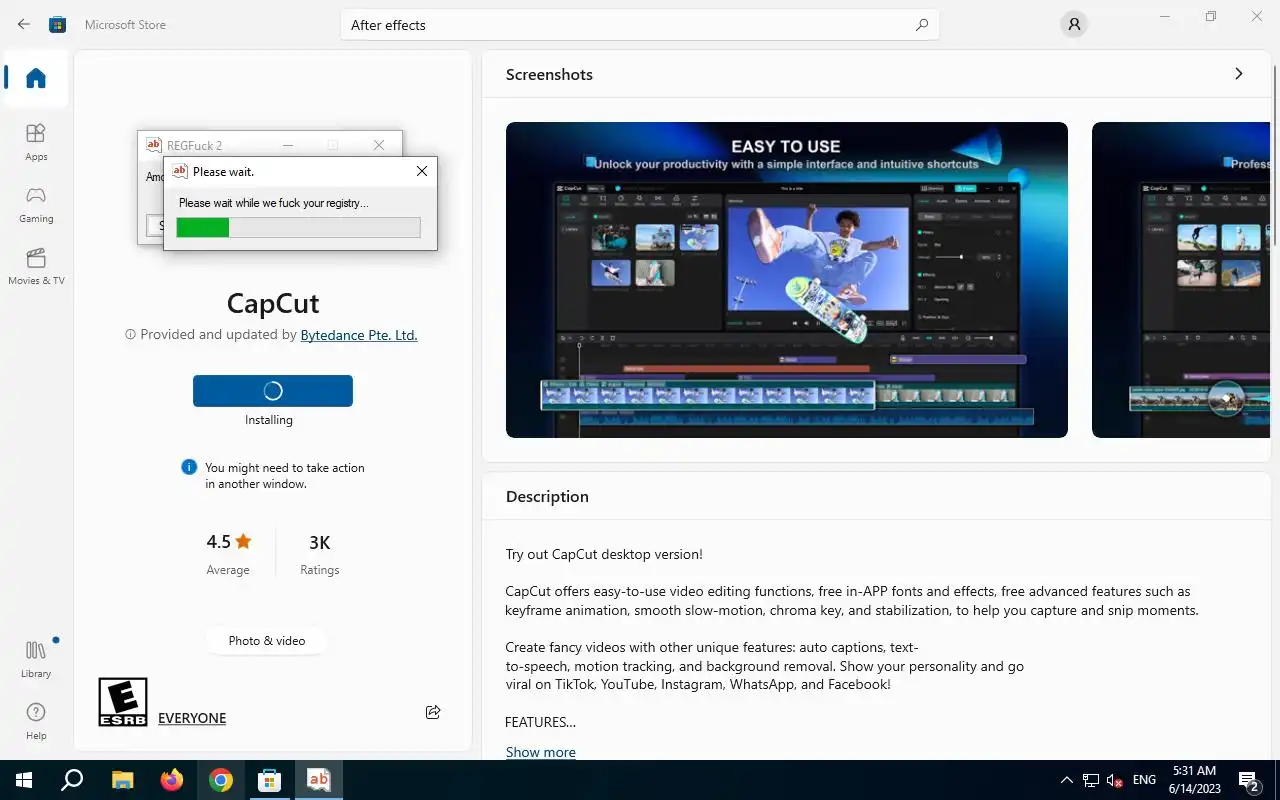The image size is (1280, 800).
Task: Go to Microsoft Store Home
Action: tap(36, 78)
